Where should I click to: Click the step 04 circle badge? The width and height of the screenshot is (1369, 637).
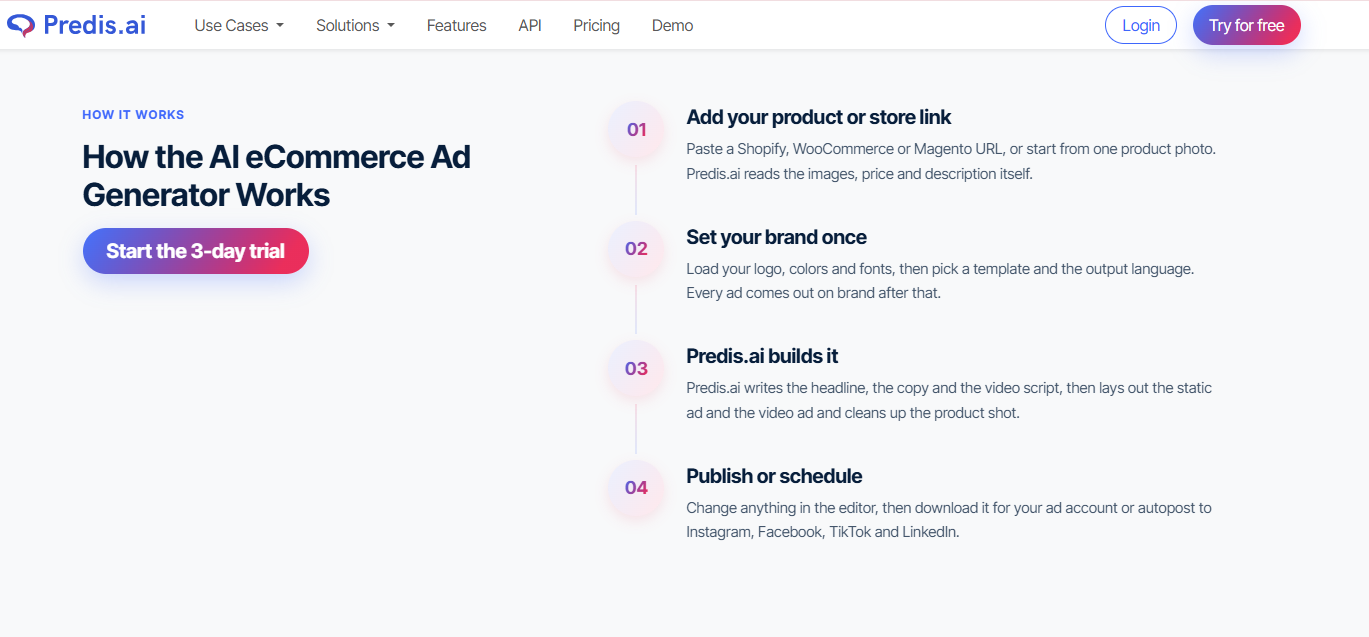[636, 488]
